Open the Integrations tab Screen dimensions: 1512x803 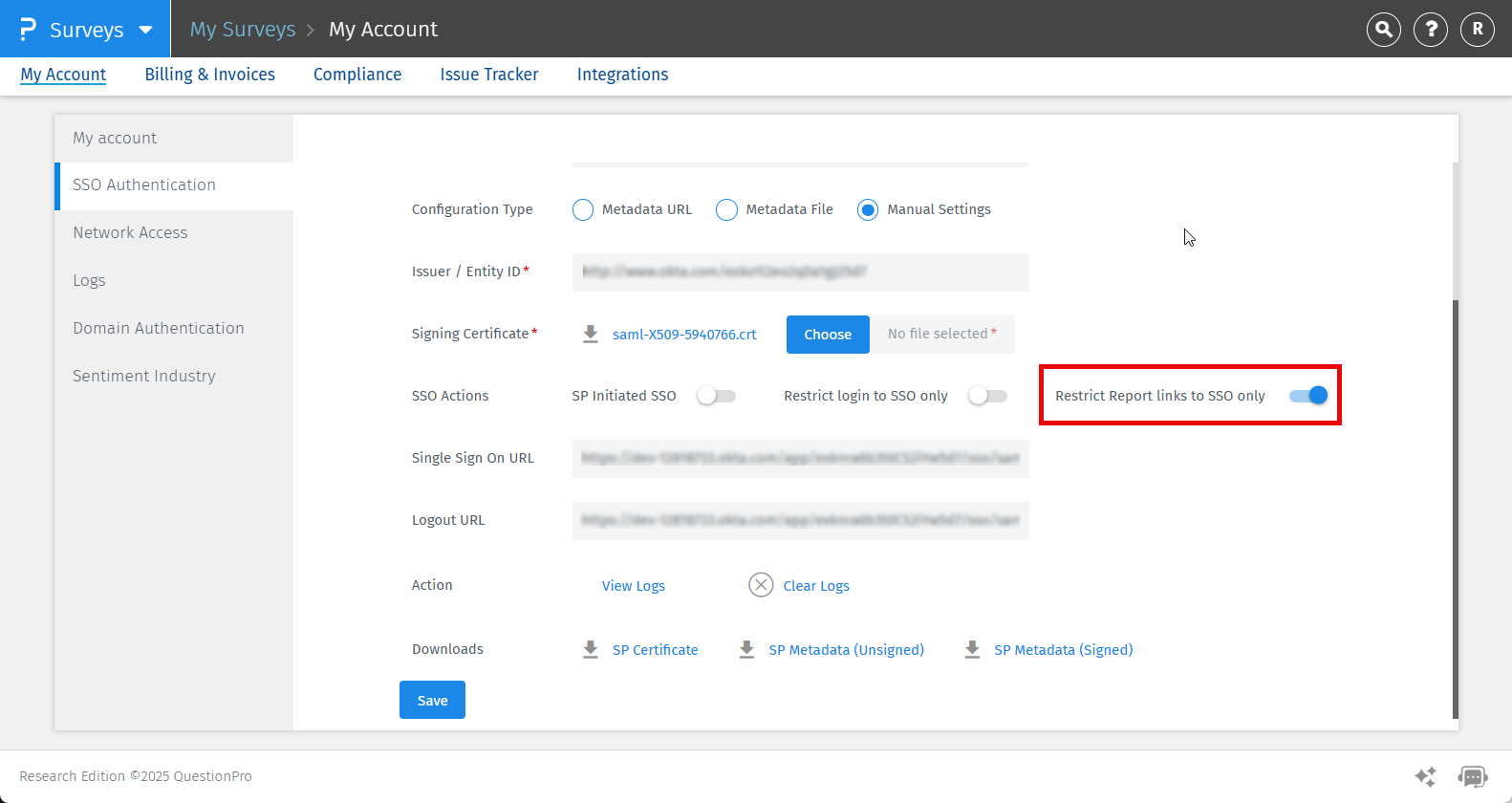coord(622,75)
